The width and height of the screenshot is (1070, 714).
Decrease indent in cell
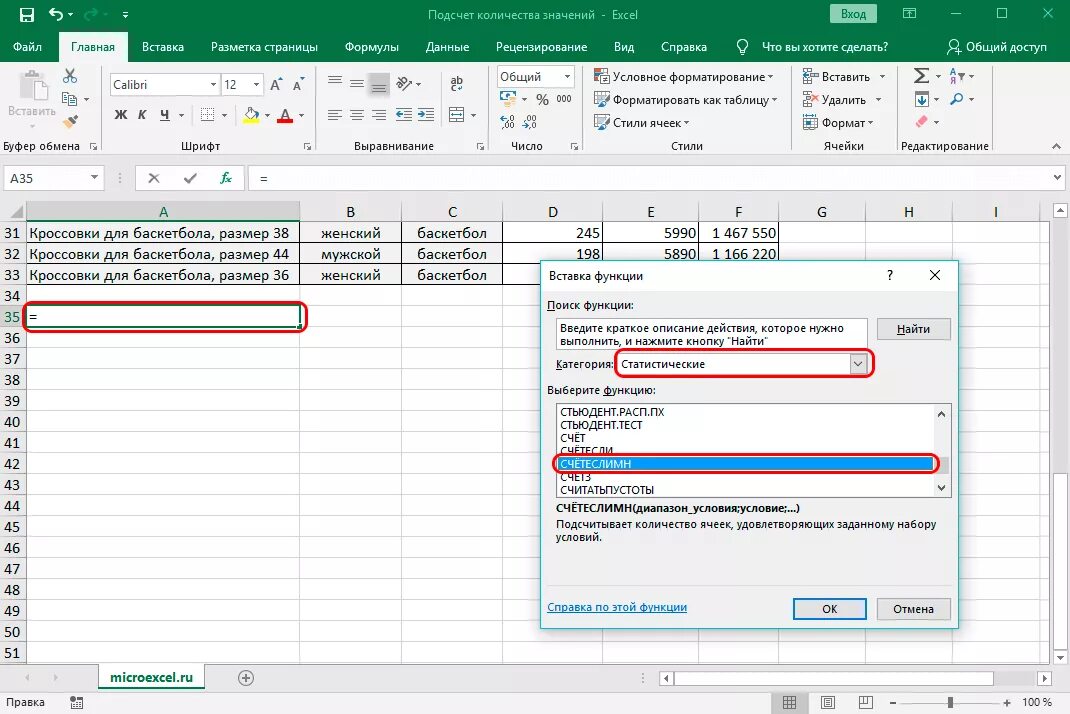point(404,115)
